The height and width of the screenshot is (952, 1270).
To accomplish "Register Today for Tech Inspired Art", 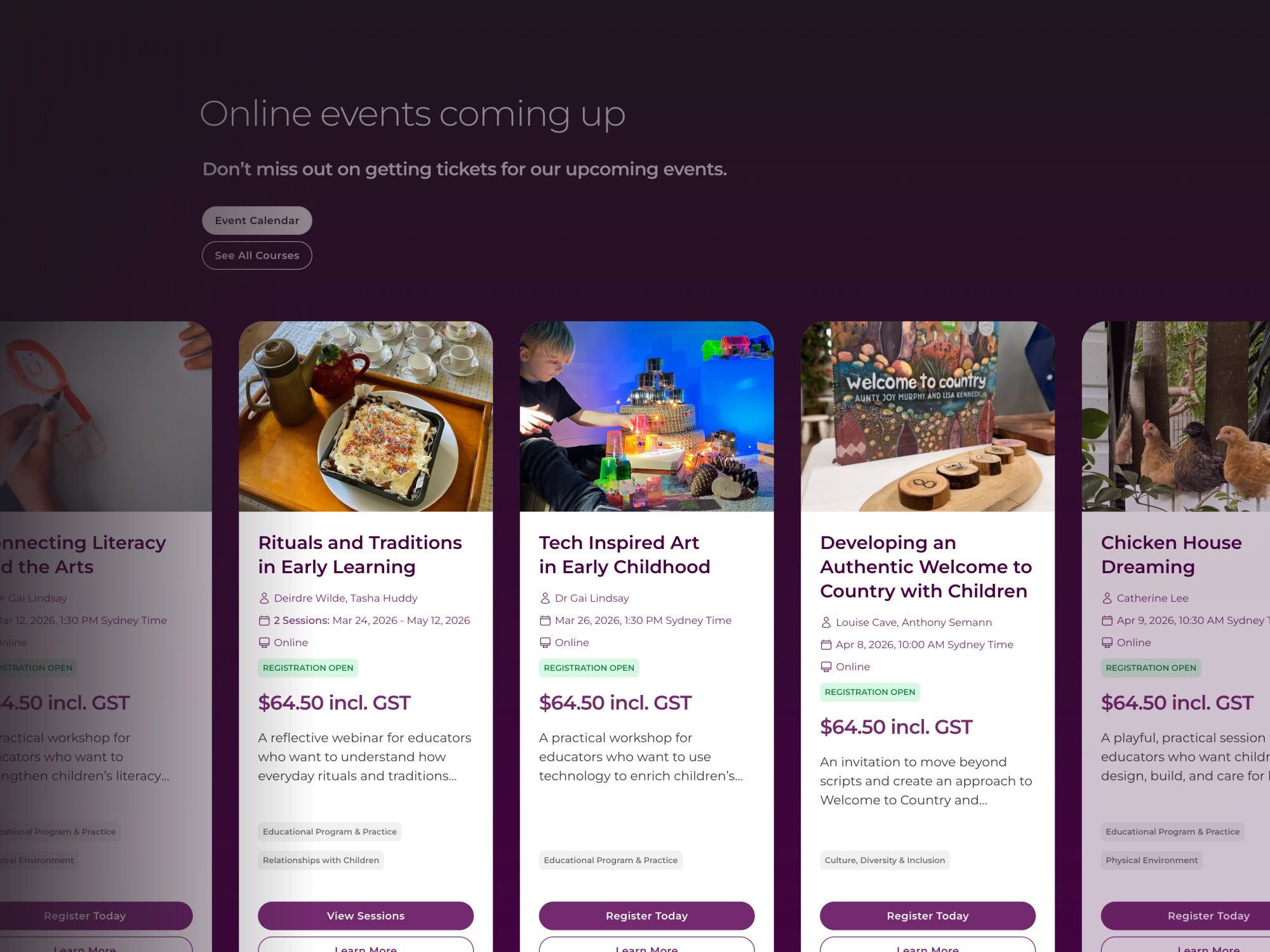I will pos(646,916).
